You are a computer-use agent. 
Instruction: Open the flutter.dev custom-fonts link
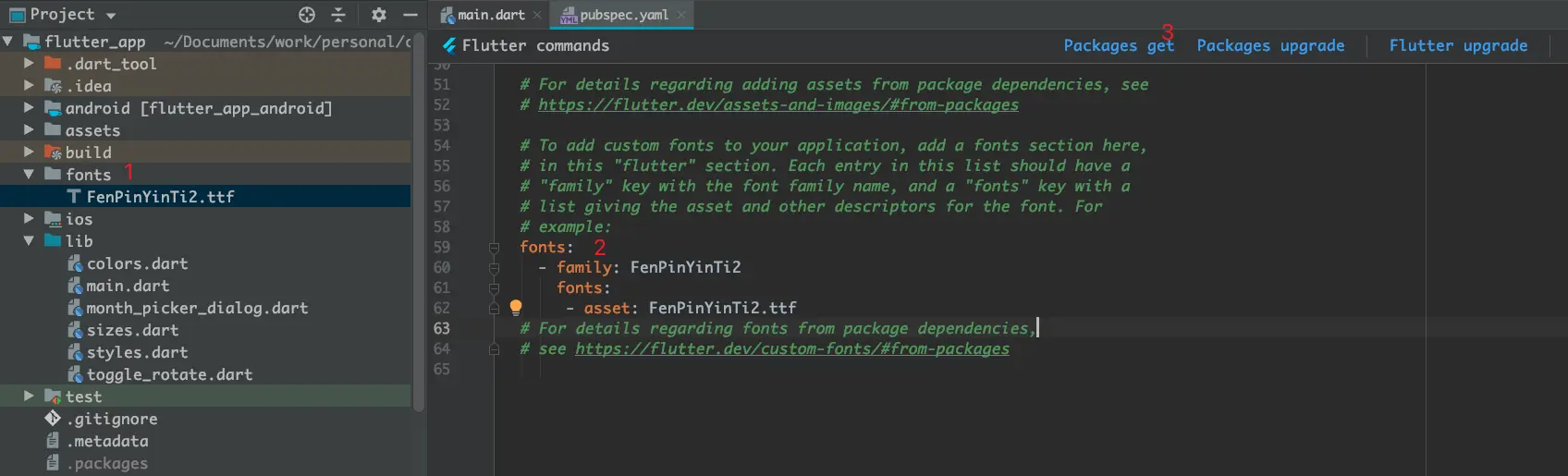(x=792, y=348)
